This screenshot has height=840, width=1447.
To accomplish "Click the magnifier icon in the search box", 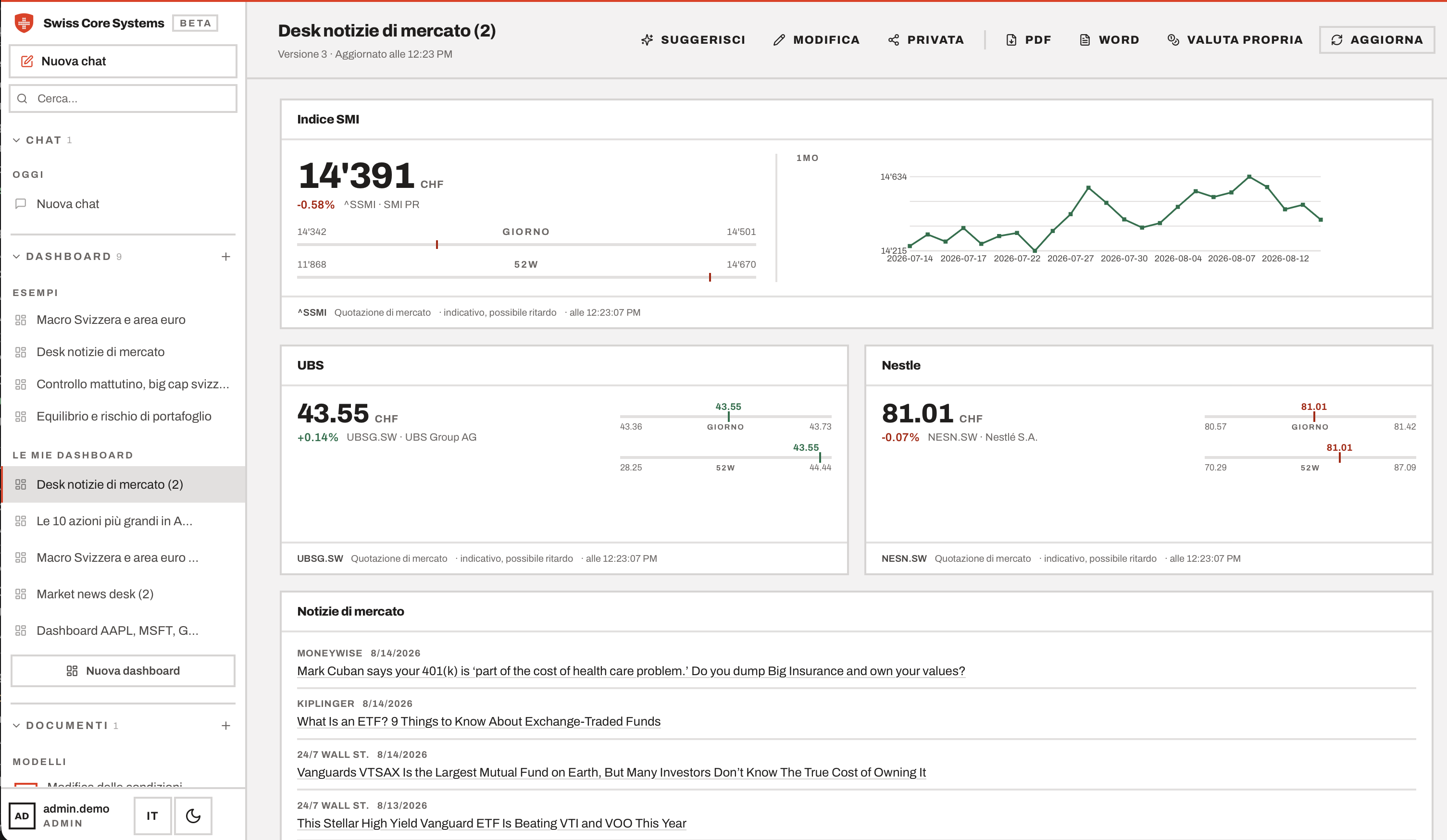I will [x=23, y=98].
